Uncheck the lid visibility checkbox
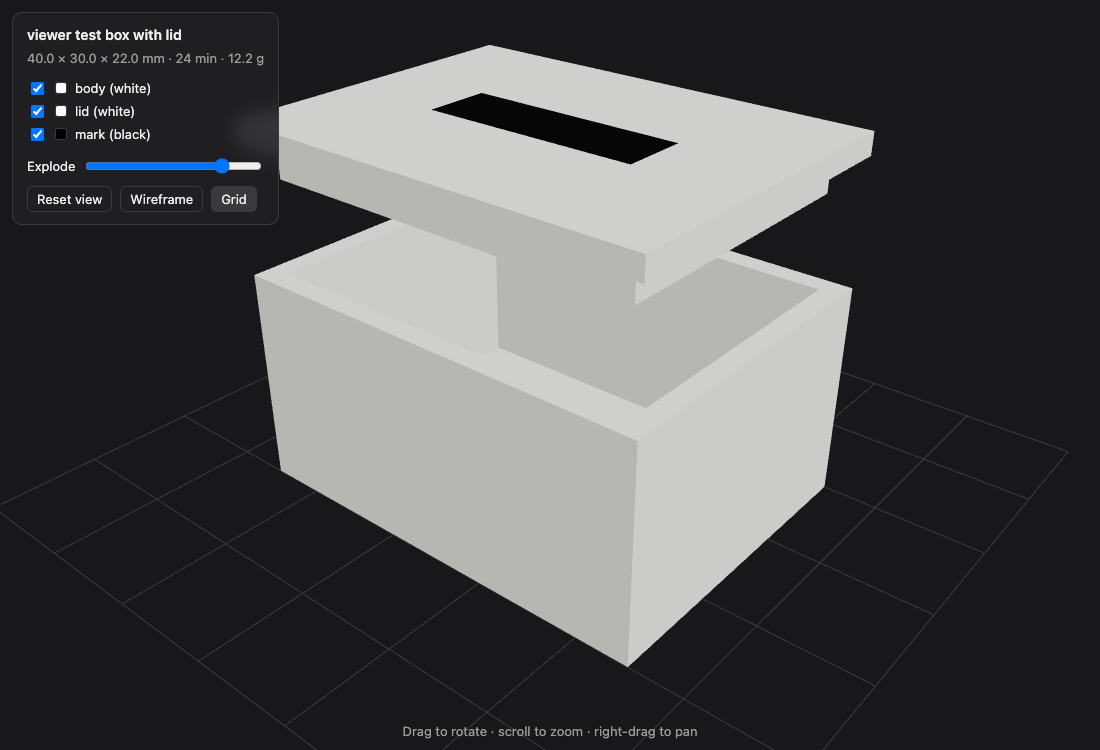Screen dimensions: 1100x750 tap(38, 112)
